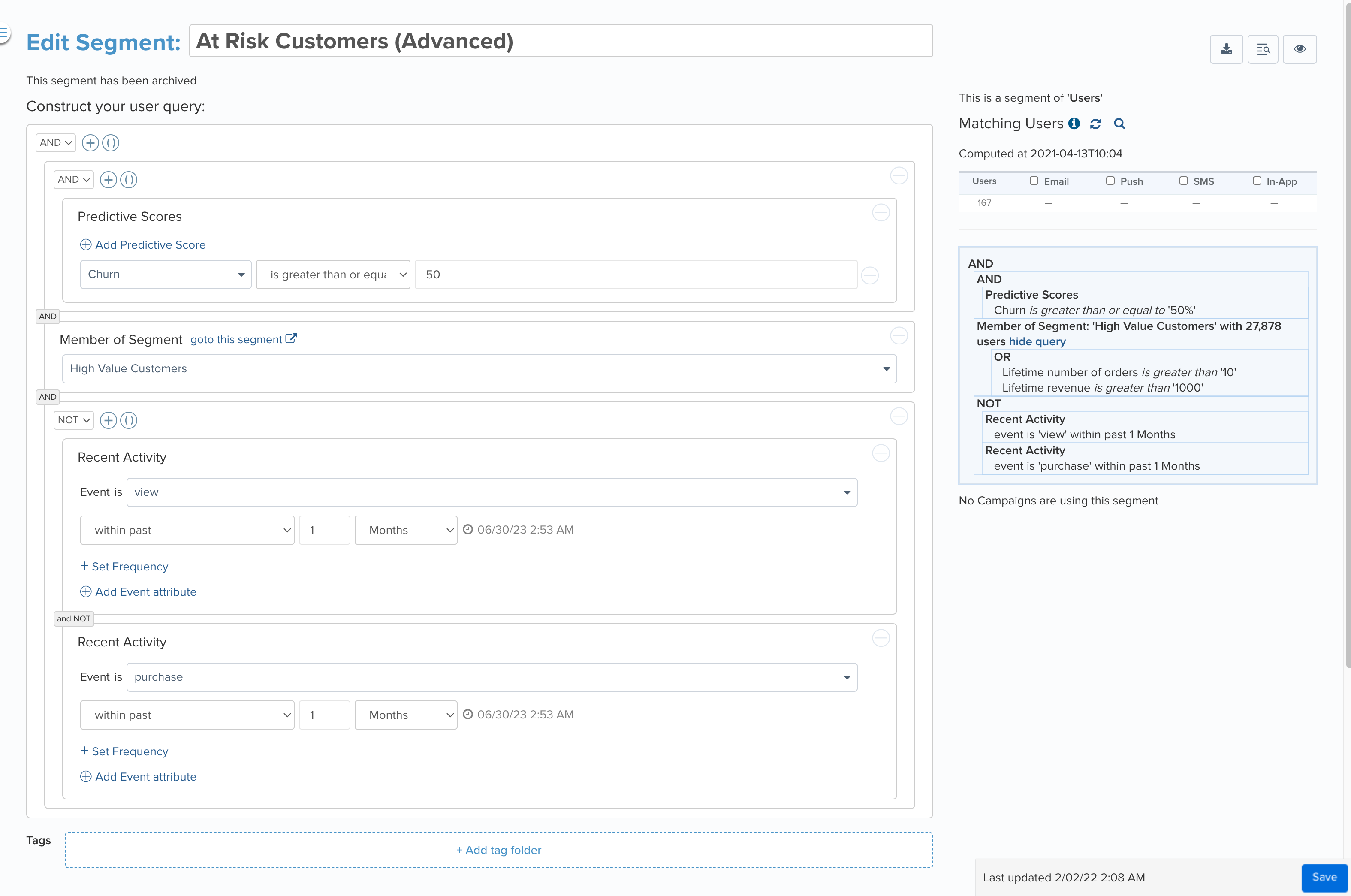Click Set Frequency under view event
1351x896 pixels.
124,566
